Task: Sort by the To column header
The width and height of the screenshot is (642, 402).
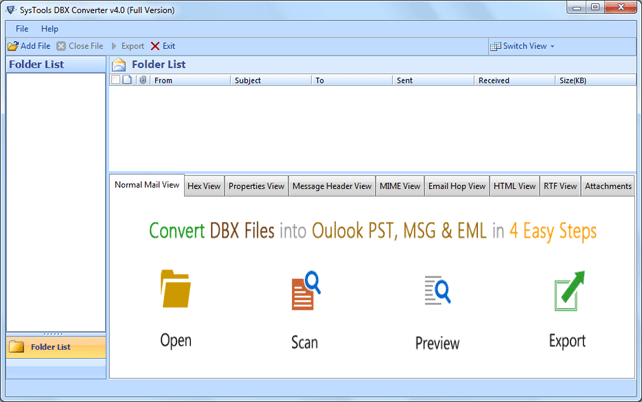Action: pos(352,80)
